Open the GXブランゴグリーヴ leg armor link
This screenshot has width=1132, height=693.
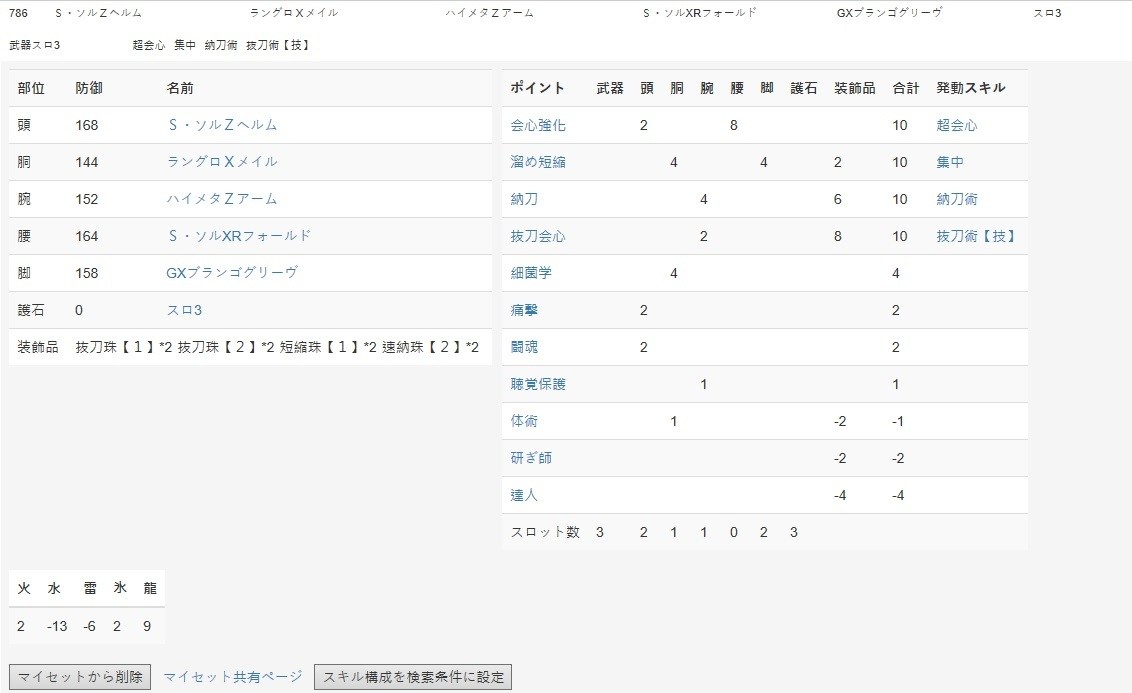coord(232,273)
